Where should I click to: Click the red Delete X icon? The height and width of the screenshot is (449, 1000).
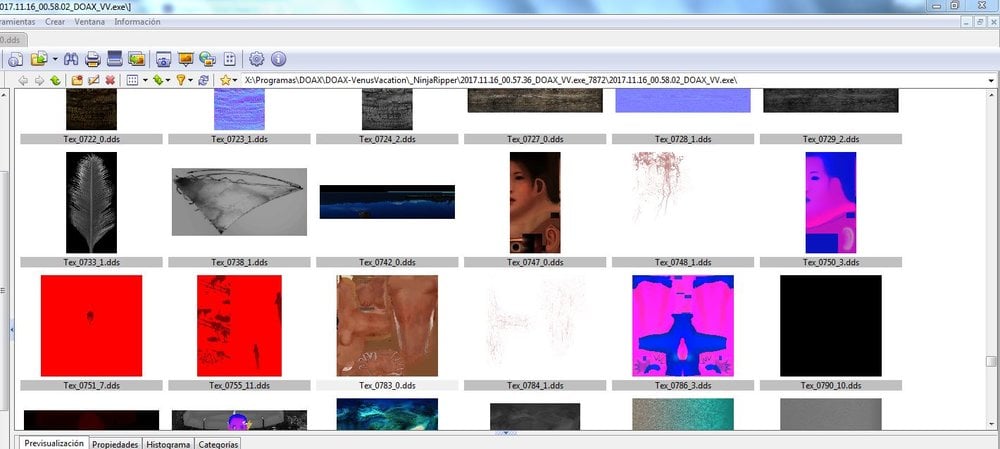pos(110,80)
